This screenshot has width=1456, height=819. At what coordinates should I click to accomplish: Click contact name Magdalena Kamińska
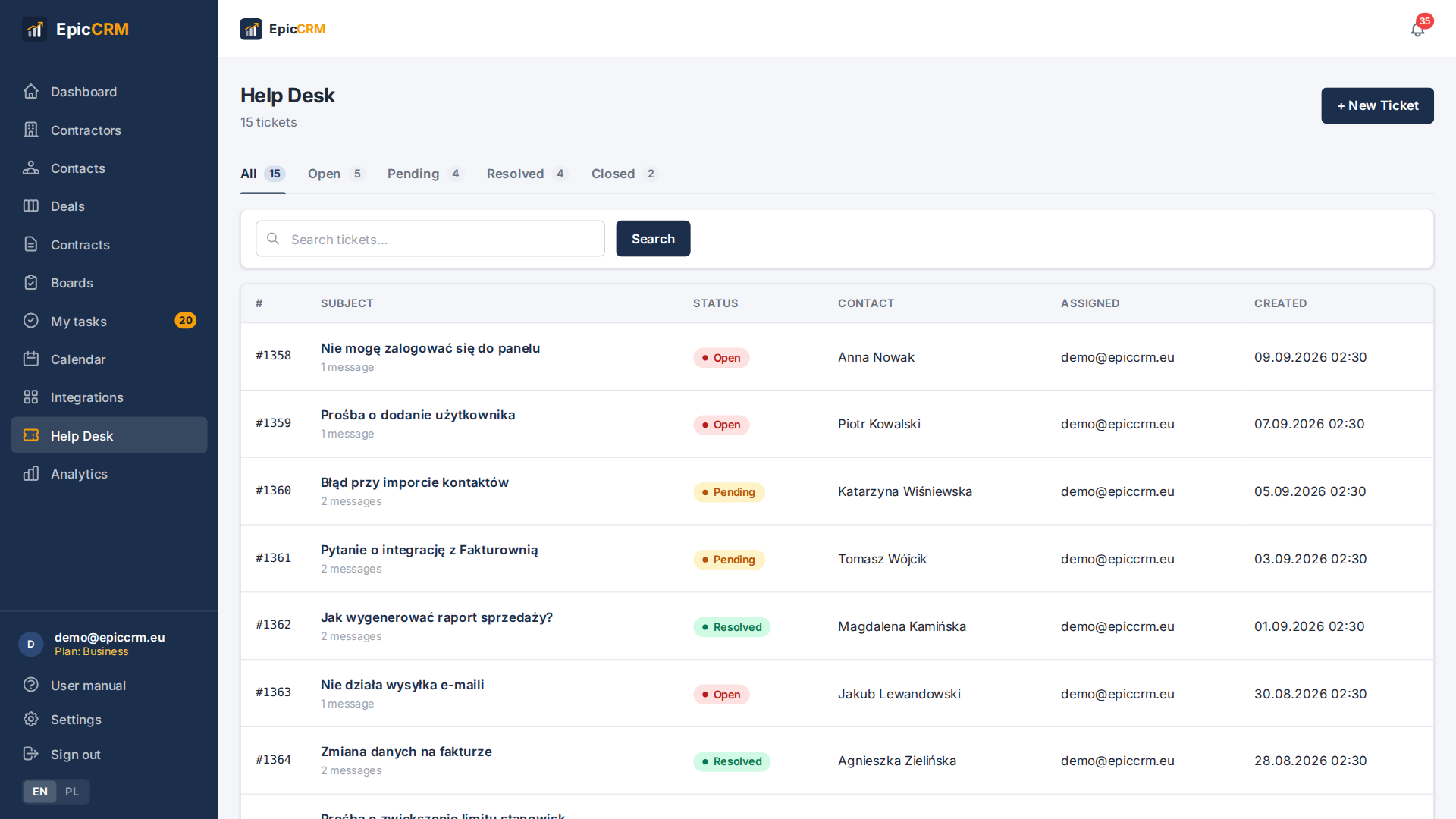coord(902,626)
